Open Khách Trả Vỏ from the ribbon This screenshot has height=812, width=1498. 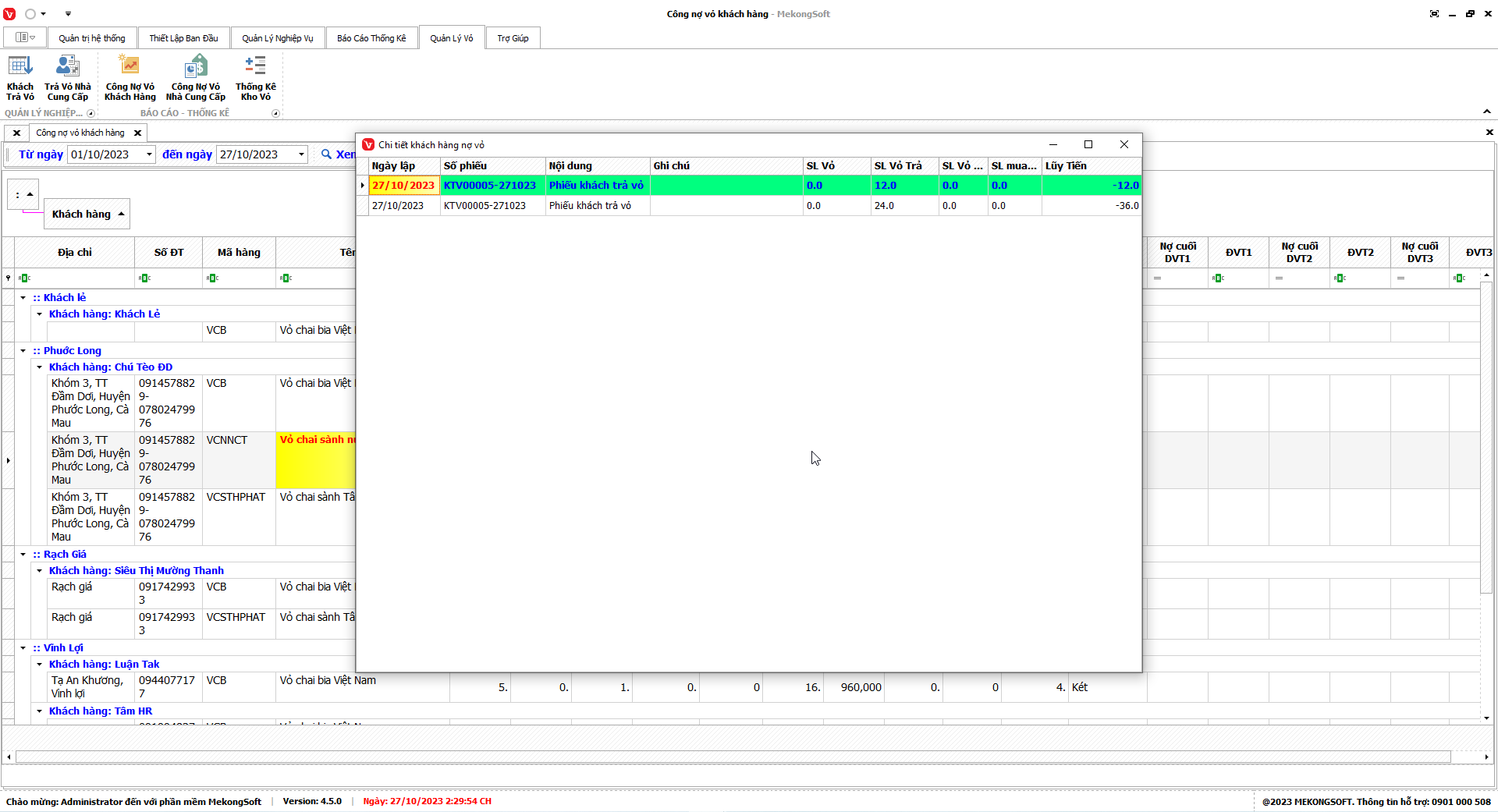point(20,78)
